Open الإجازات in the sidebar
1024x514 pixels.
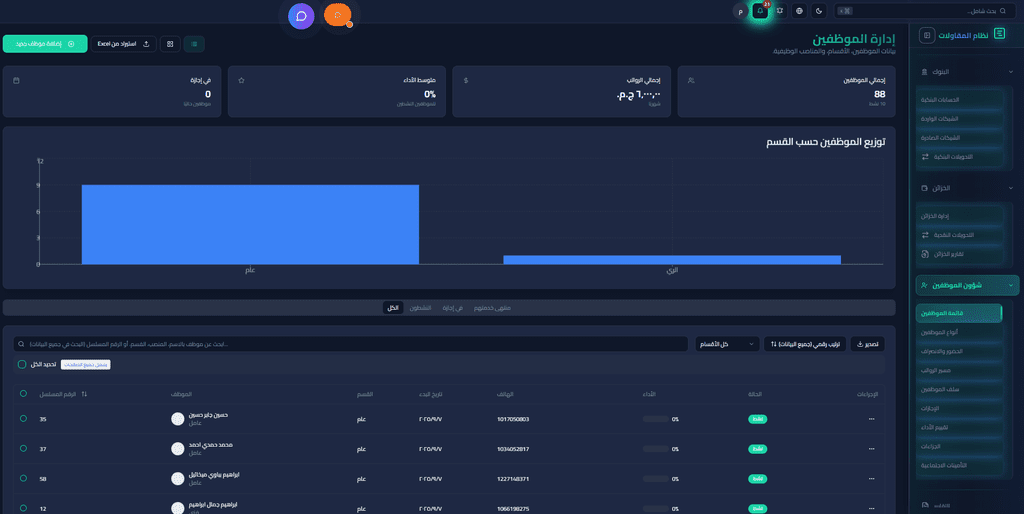click(959, 408)
